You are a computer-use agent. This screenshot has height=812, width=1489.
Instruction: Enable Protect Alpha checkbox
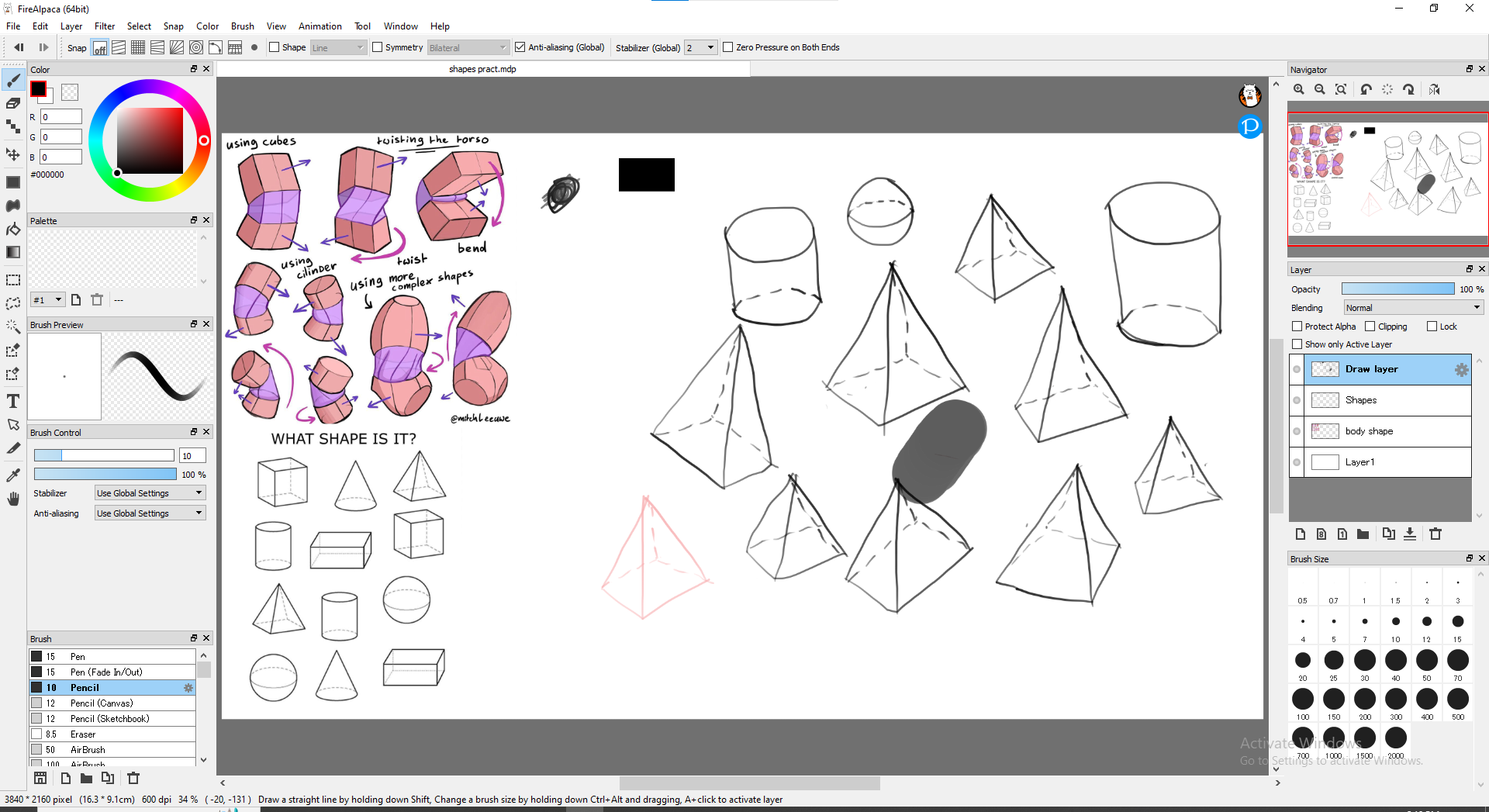[1297, 327]
